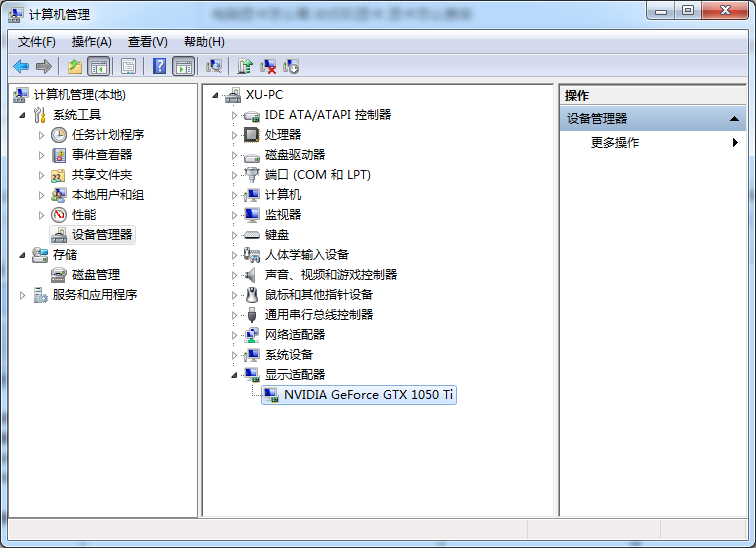Toggle the show/hide action pane button
The width and height of the screenshot is (756, 548).
[x=183, y=66]
